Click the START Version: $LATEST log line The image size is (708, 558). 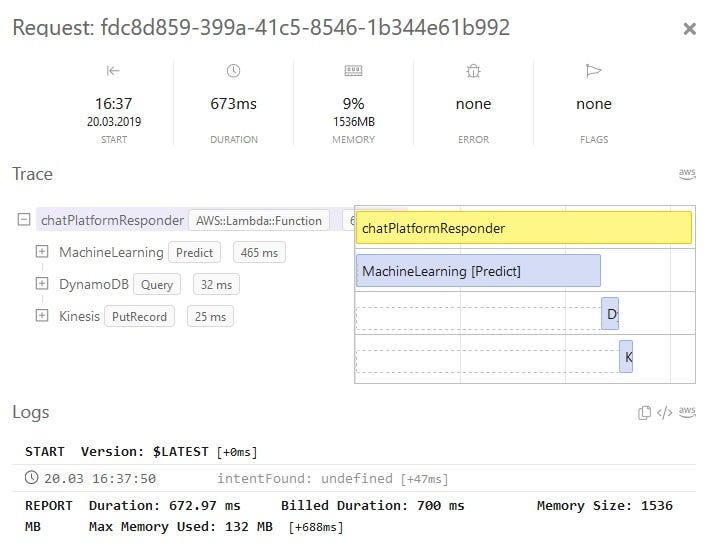click(x=141, y=451)
